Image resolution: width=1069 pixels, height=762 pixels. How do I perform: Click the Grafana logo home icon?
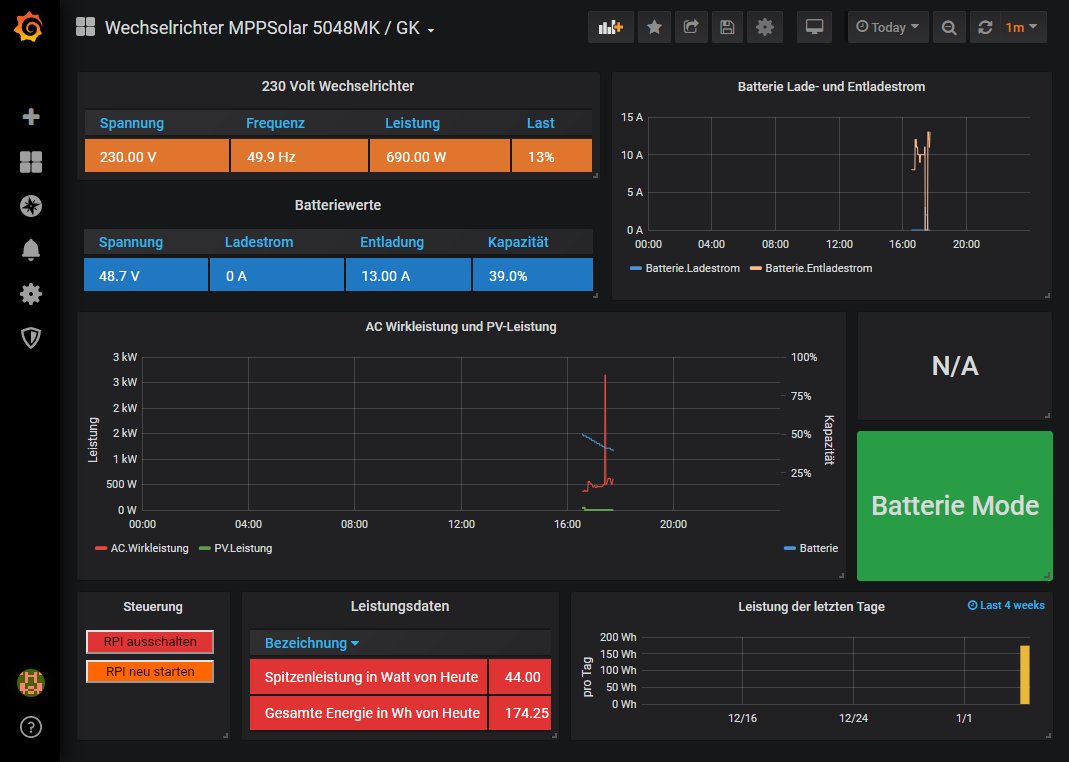click(30, 28)
